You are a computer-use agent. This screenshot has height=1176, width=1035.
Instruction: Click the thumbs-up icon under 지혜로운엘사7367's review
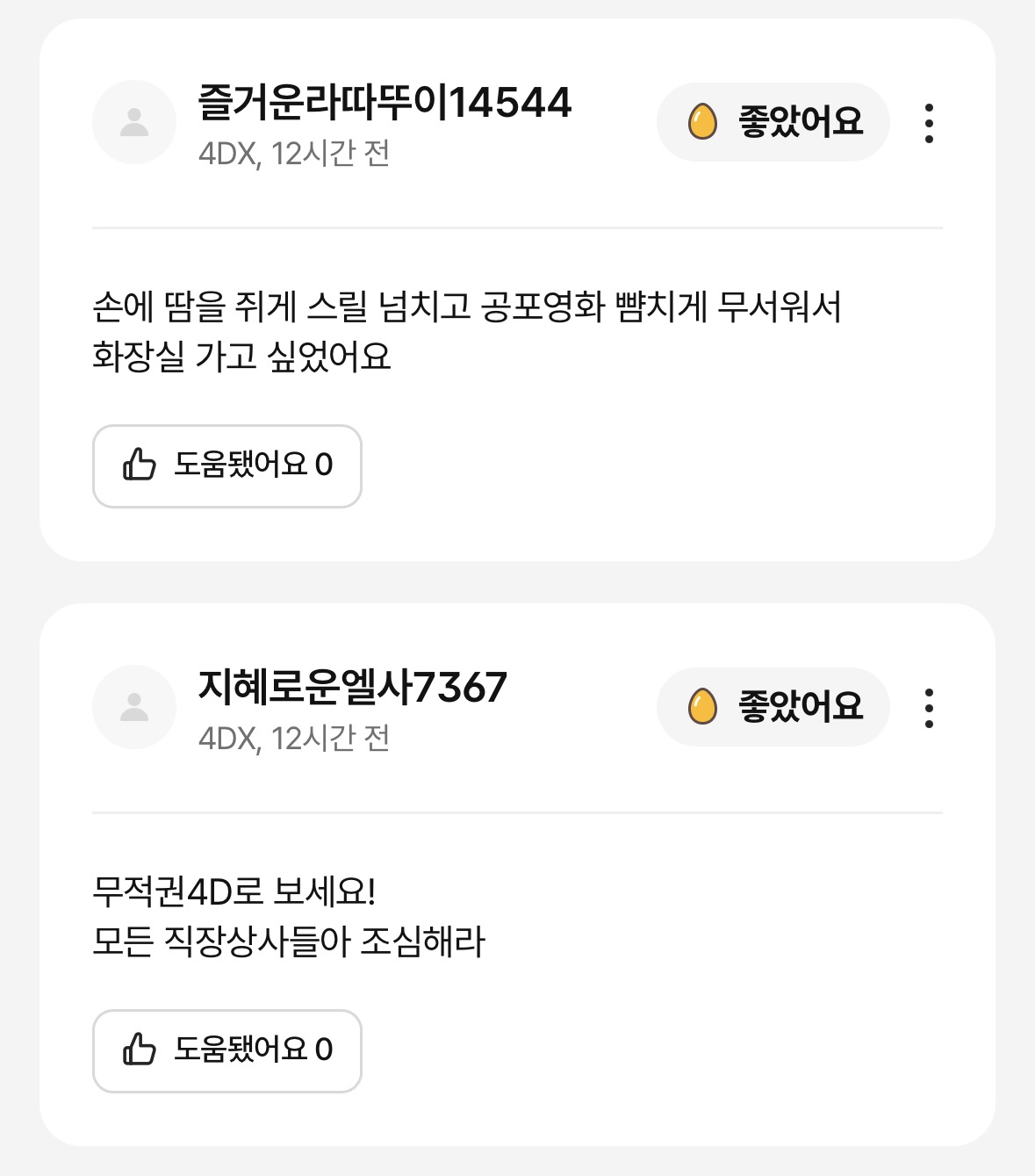(x=140, y=1050)
